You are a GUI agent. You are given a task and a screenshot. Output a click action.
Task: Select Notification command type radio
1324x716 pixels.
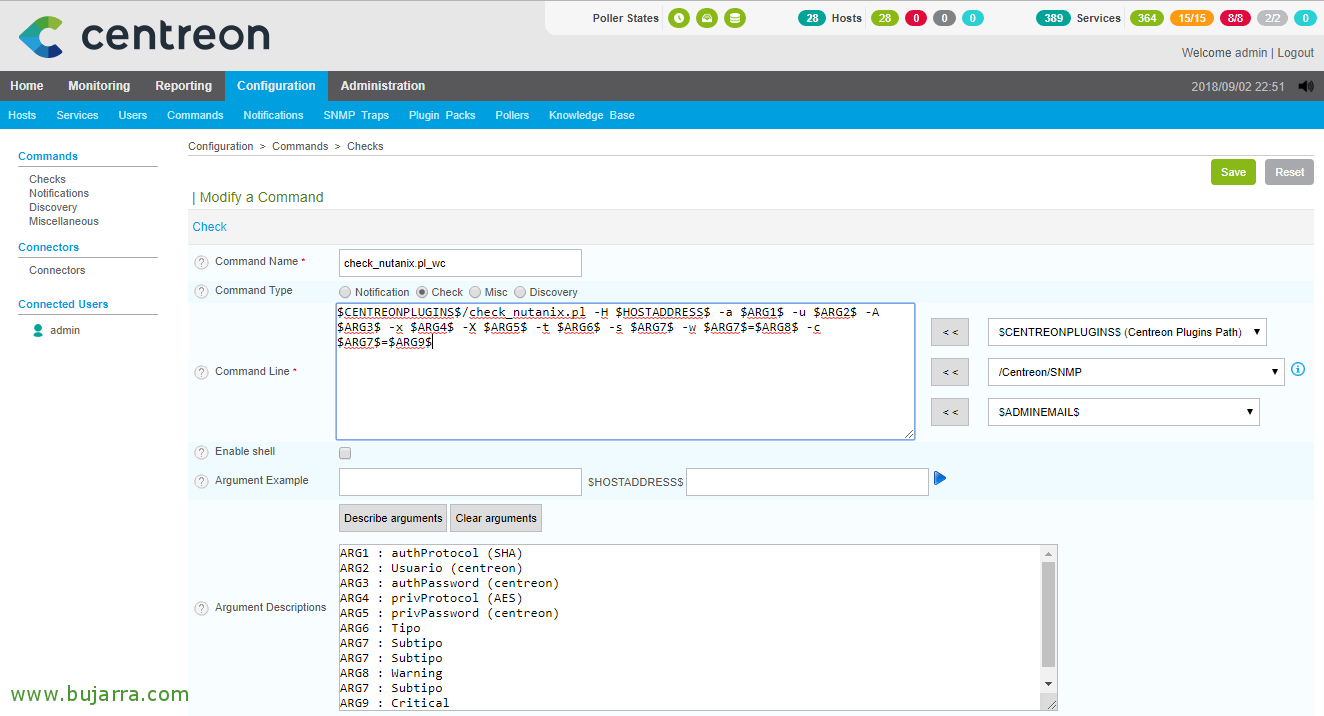pos(345,292)
